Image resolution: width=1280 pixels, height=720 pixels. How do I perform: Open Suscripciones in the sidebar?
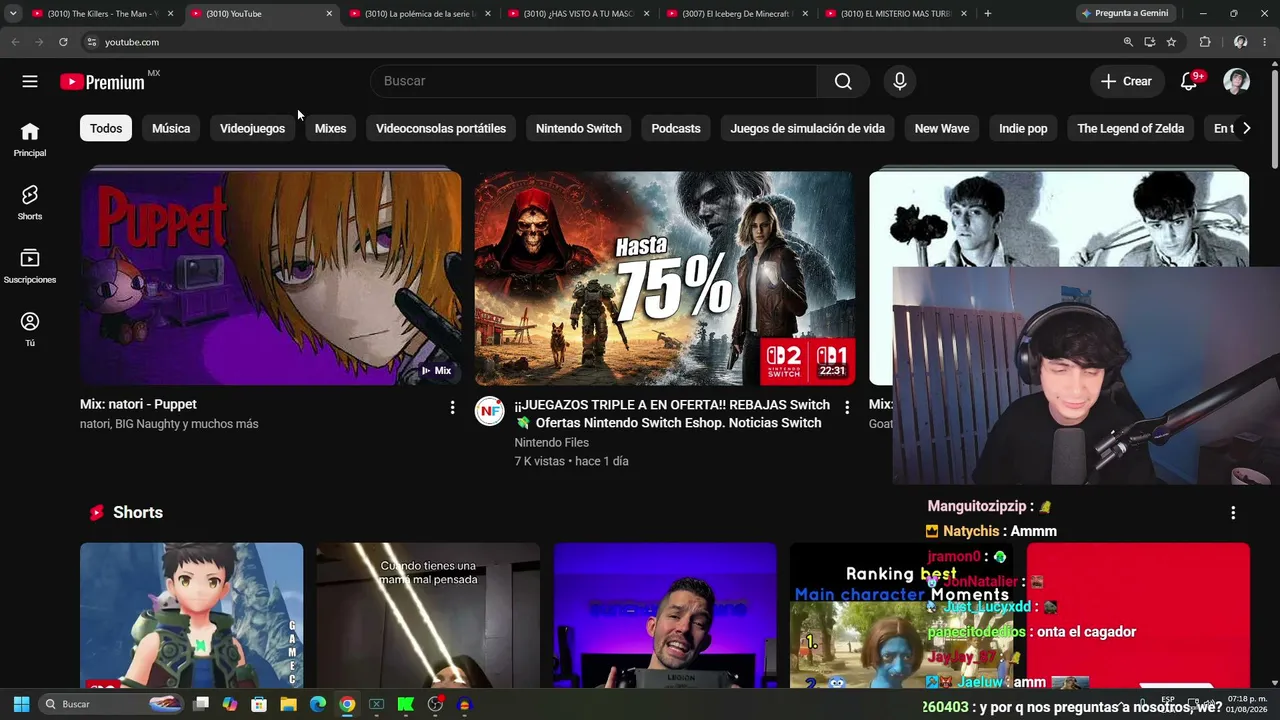point(30,266)
